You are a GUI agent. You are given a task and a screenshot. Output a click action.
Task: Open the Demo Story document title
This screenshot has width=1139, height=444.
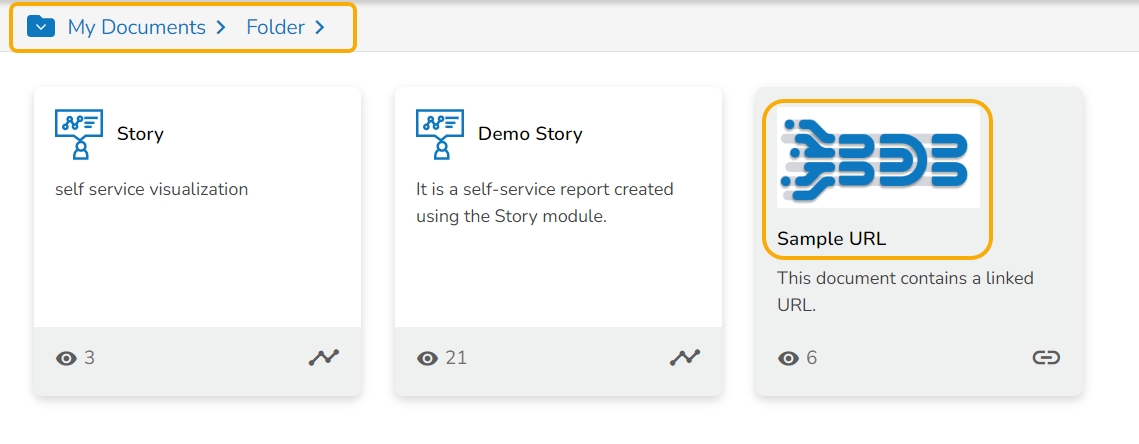point(530,134)
